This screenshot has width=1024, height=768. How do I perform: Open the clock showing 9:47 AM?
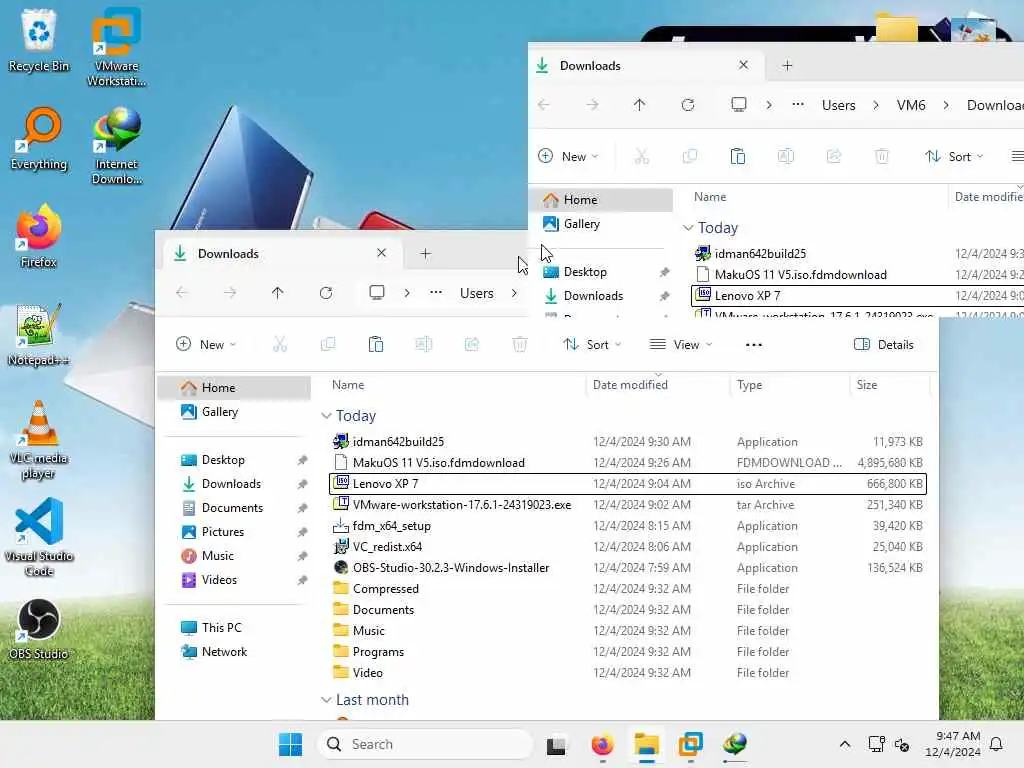(x=952, y=744)
